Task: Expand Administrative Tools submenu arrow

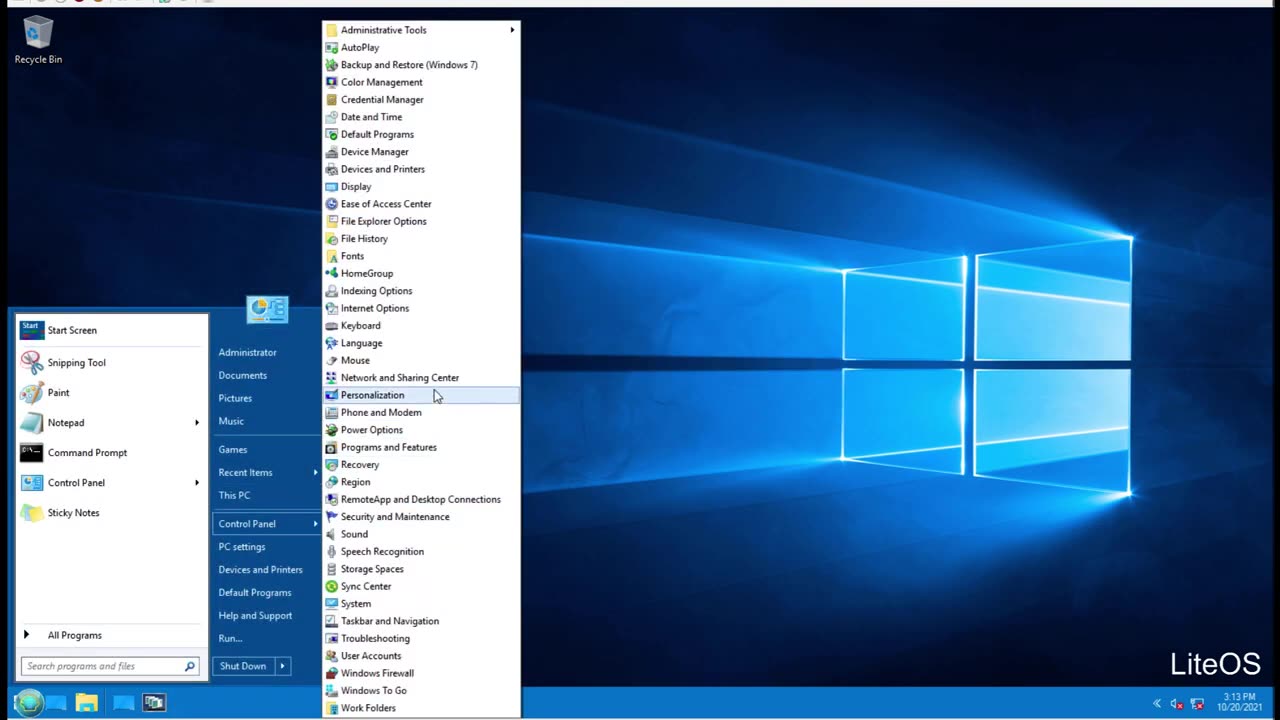Action: [512, 30]
